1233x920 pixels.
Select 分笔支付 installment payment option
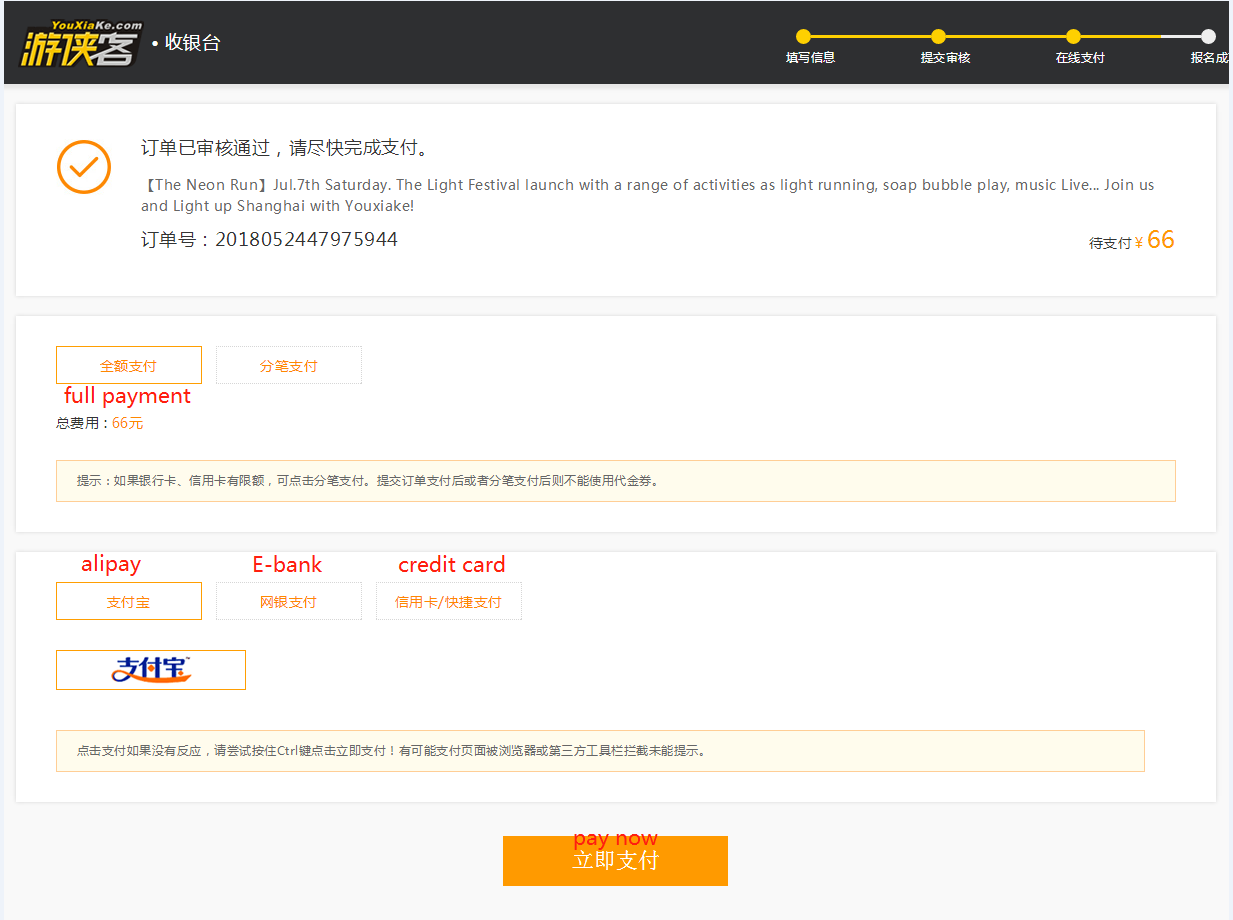289,365
